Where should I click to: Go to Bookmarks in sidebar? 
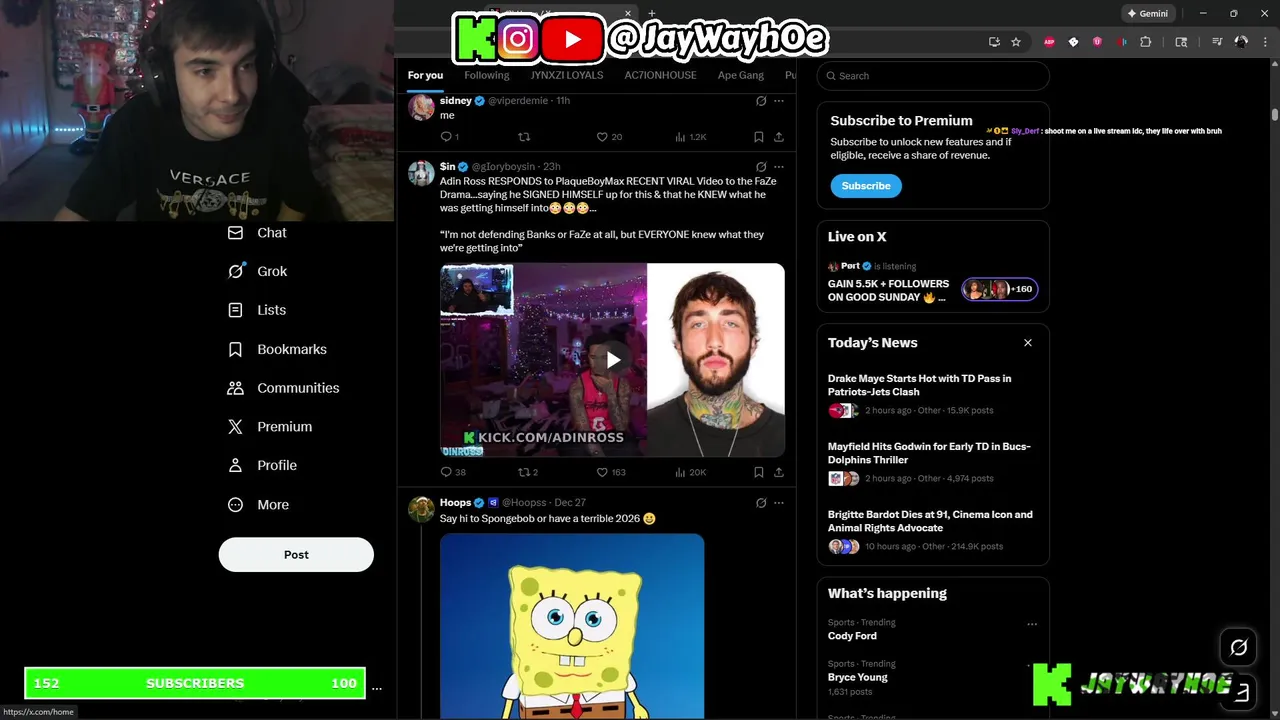(x=277, y=349)
